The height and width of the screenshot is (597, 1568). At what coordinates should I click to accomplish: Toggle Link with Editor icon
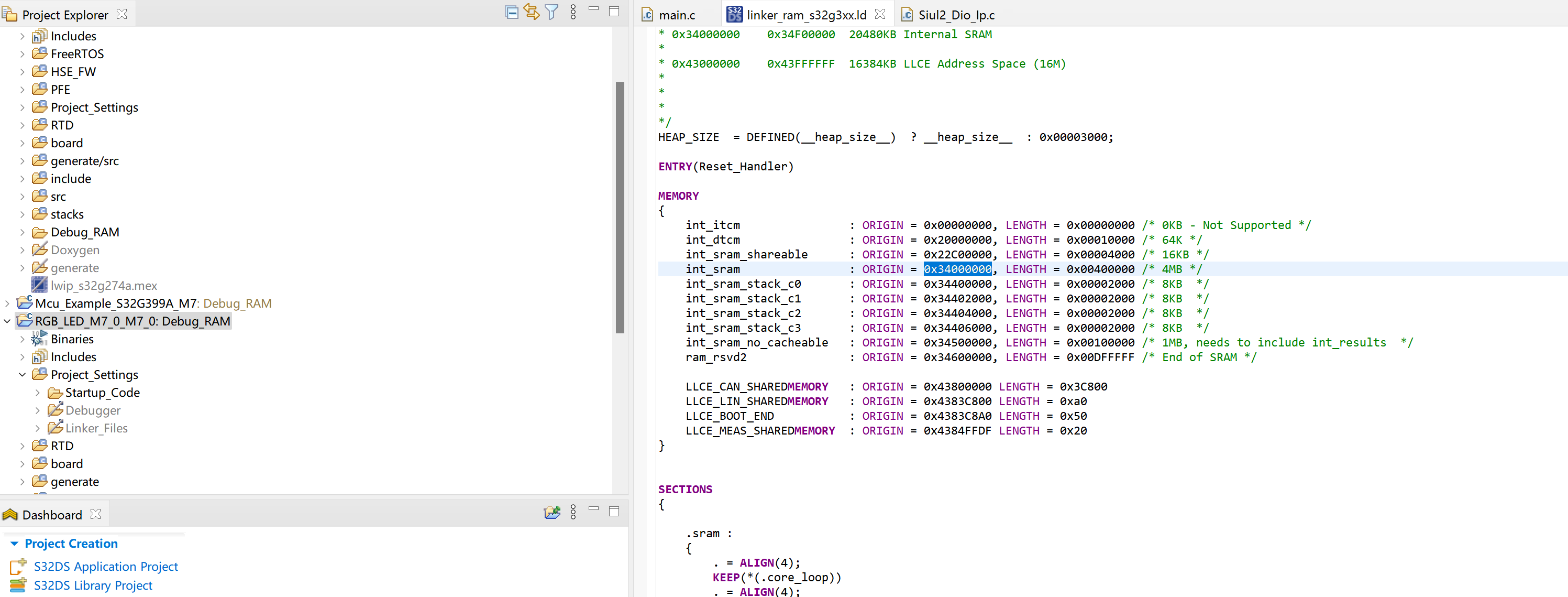532,12
